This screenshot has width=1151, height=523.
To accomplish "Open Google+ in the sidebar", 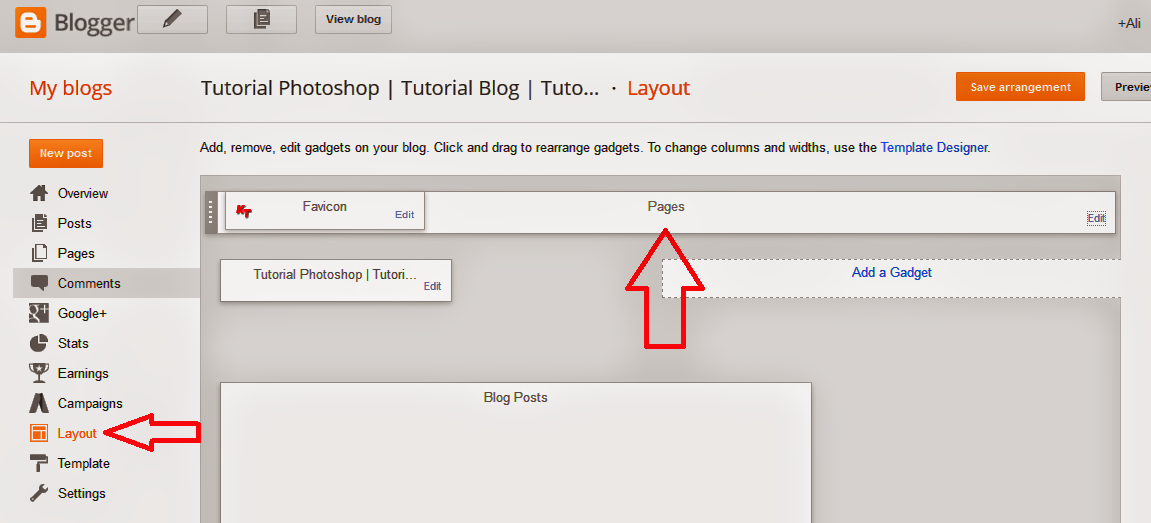I will (82, 314).
